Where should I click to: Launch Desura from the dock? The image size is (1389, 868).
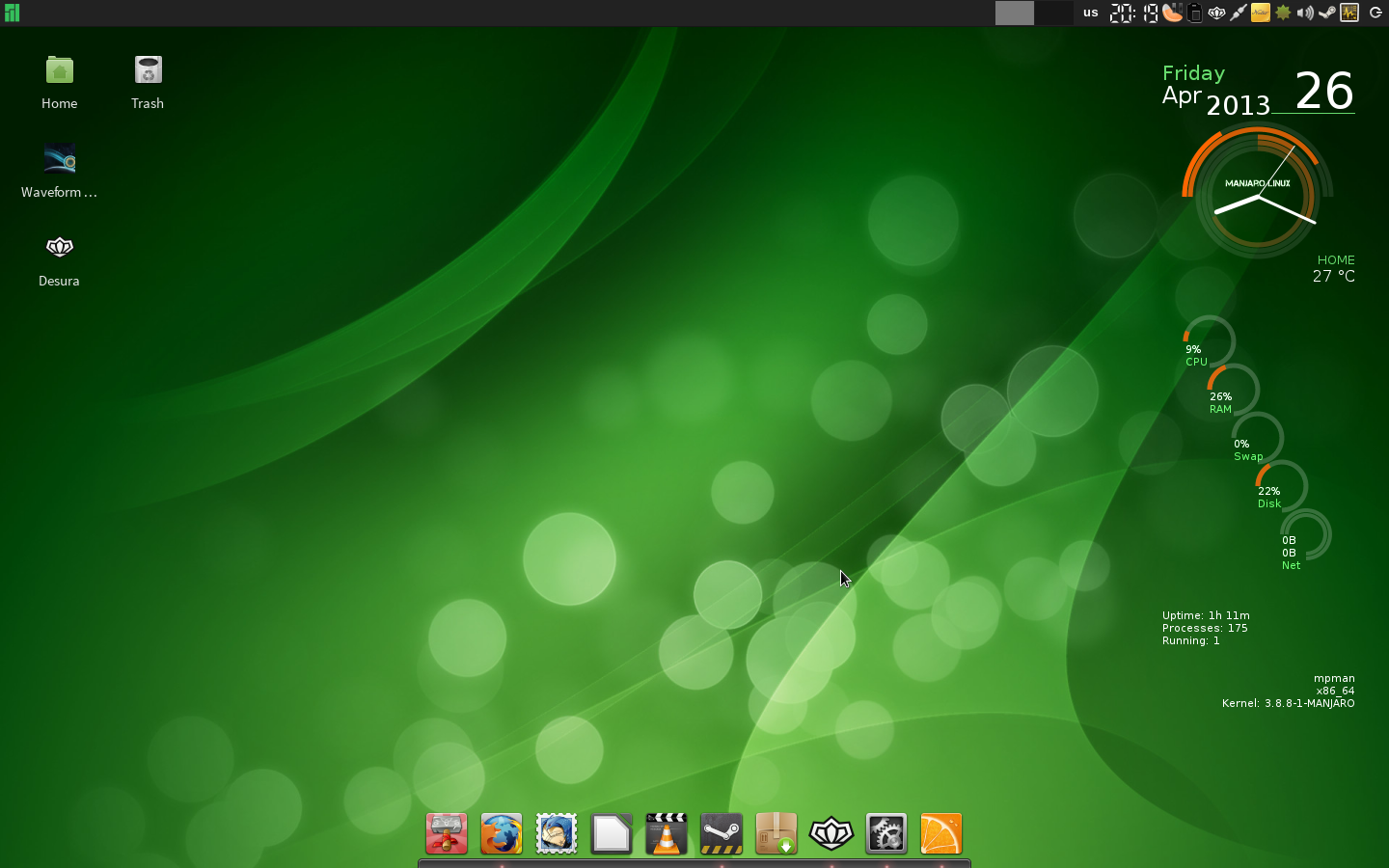click(831, 833)
